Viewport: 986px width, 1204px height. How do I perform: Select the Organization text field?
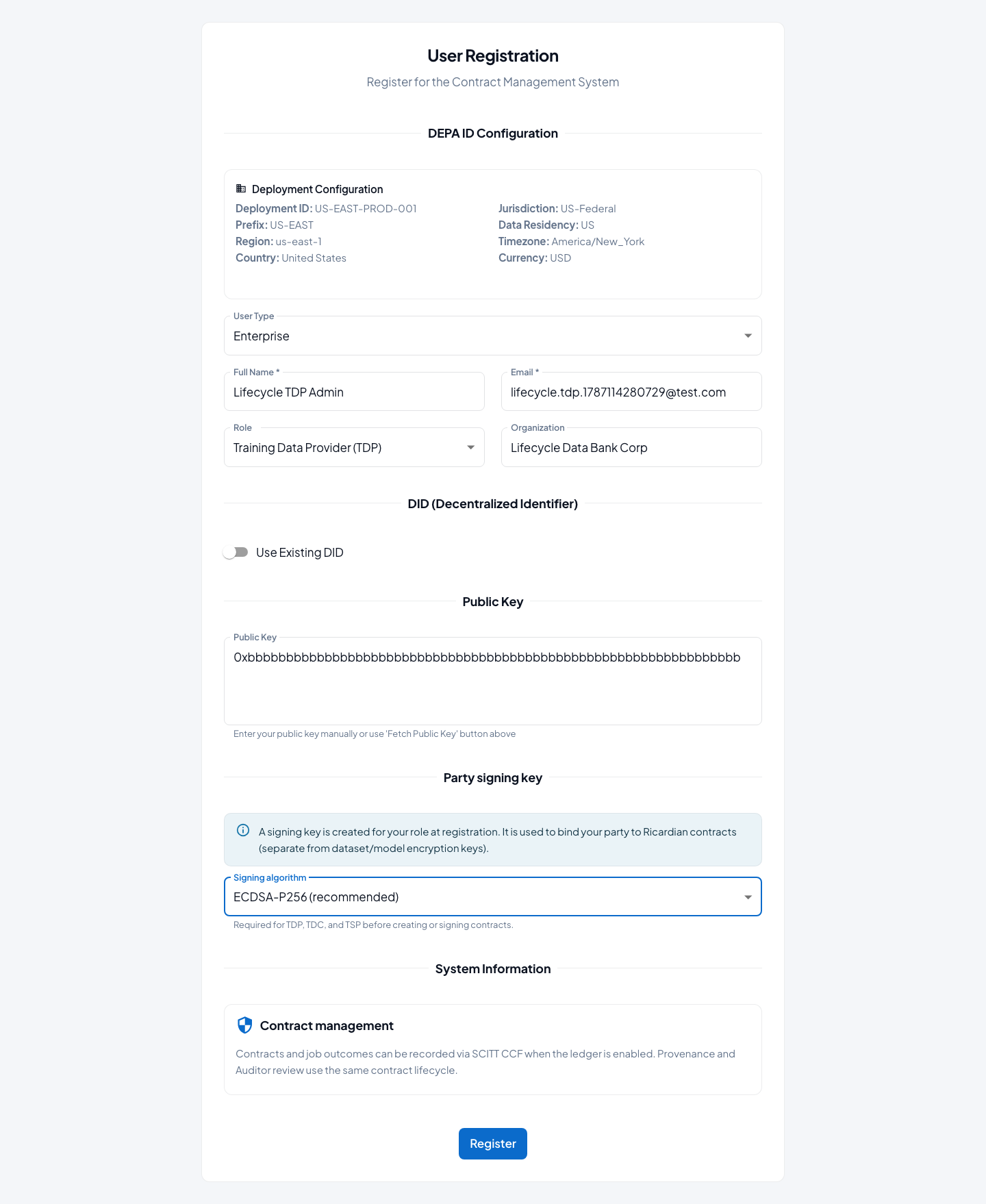pos(631,447)
